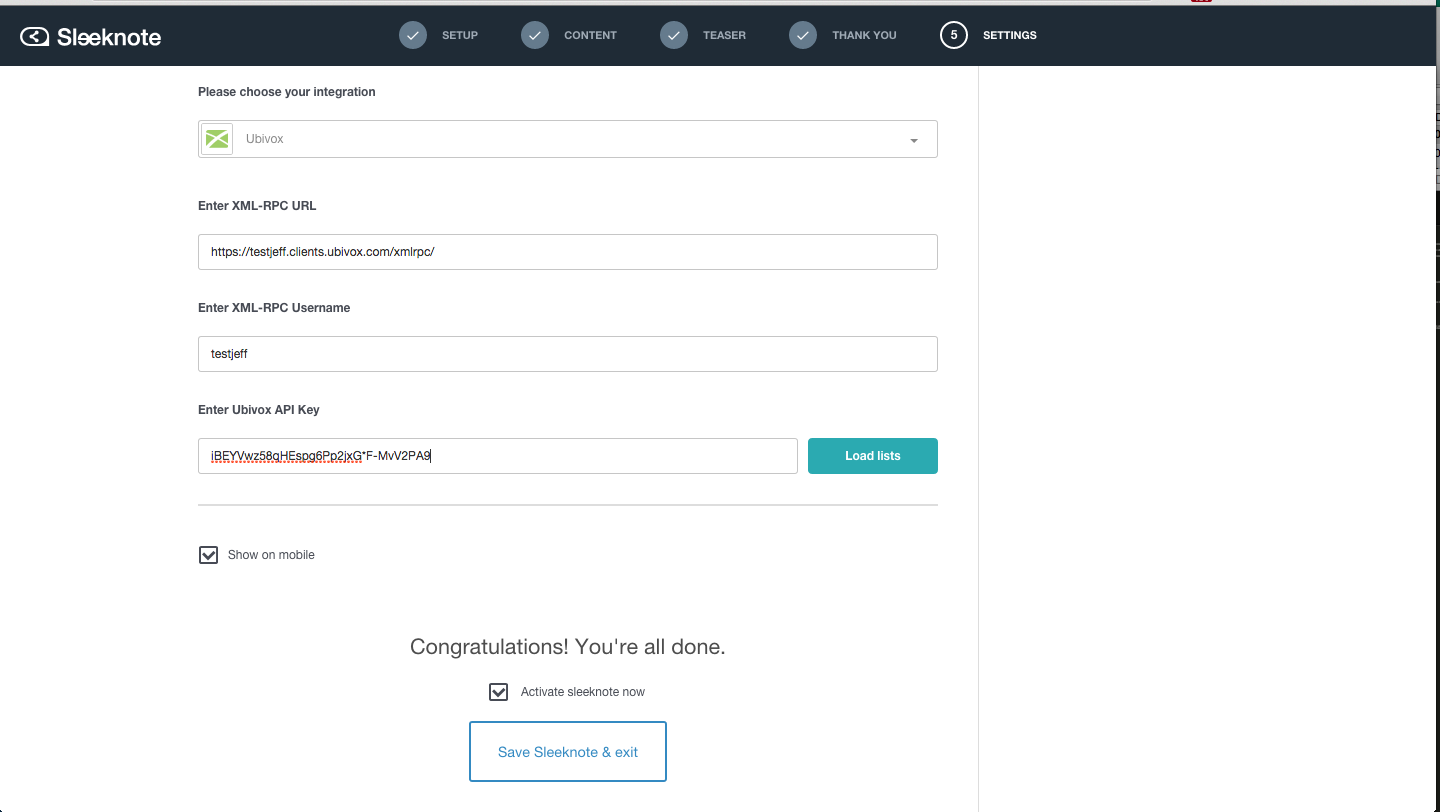Click the 'Congratulations! You're all done.' heading
The width and height of the screenshot is (1440, 812).
click(568, 647)
